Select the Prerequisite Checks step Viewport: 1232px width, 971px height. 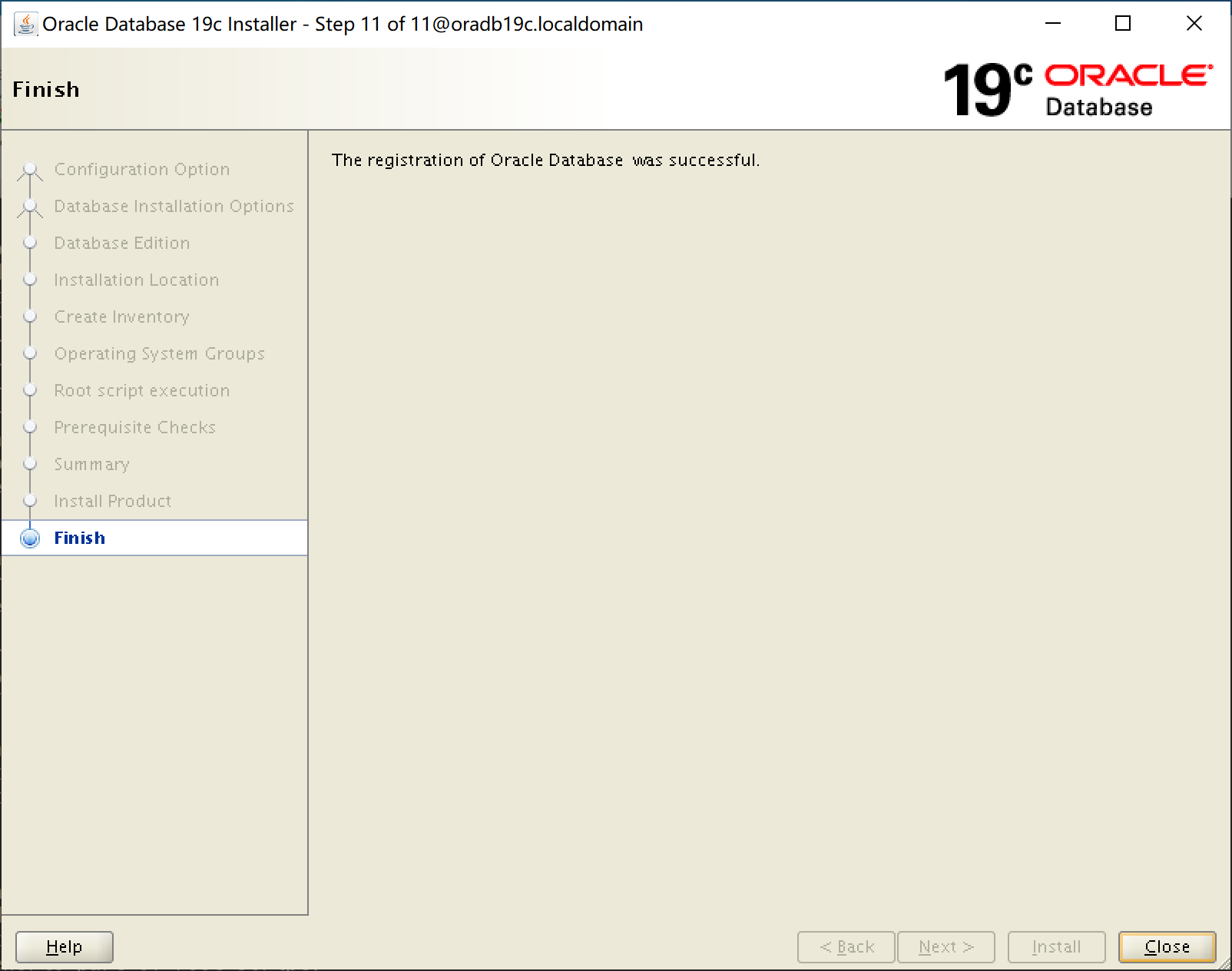click(x=135, y=427)
